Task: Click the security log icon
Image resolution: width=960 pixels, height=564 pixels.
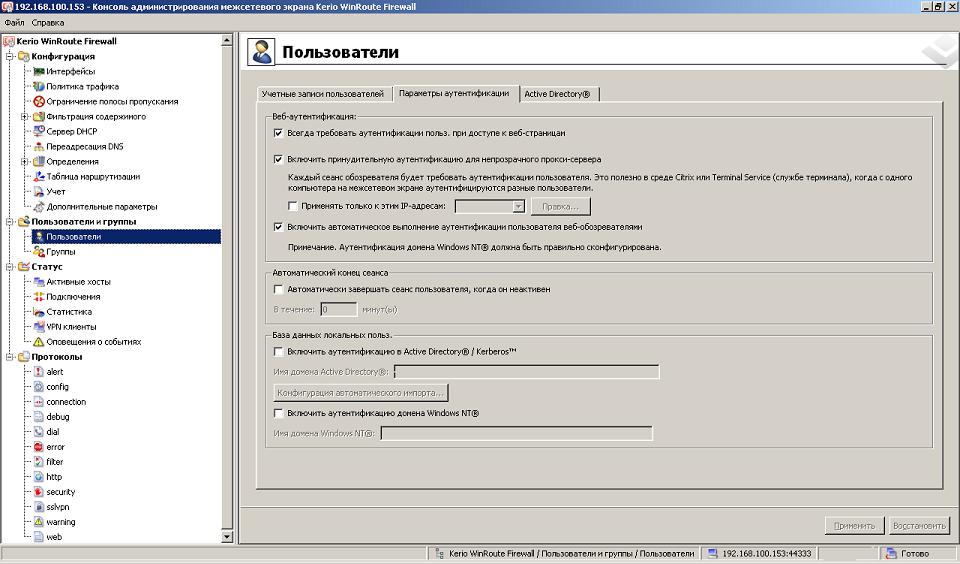Action: [x=39, y=492]
